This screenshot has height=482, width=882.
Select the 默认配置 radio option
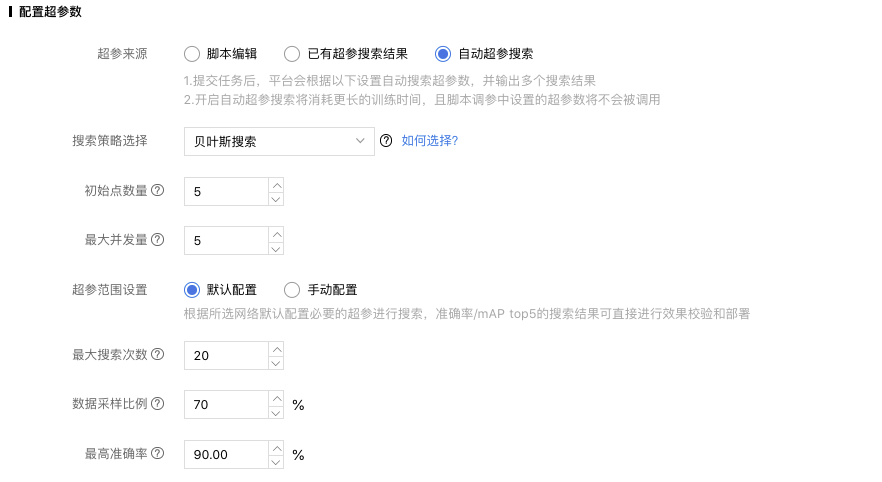[x=192, y=290]
